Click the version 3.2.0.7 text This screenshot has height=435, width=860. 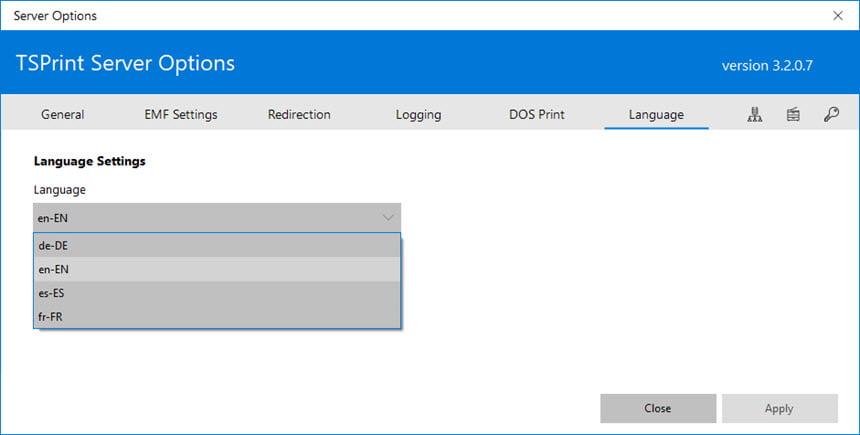coord(767,65)
